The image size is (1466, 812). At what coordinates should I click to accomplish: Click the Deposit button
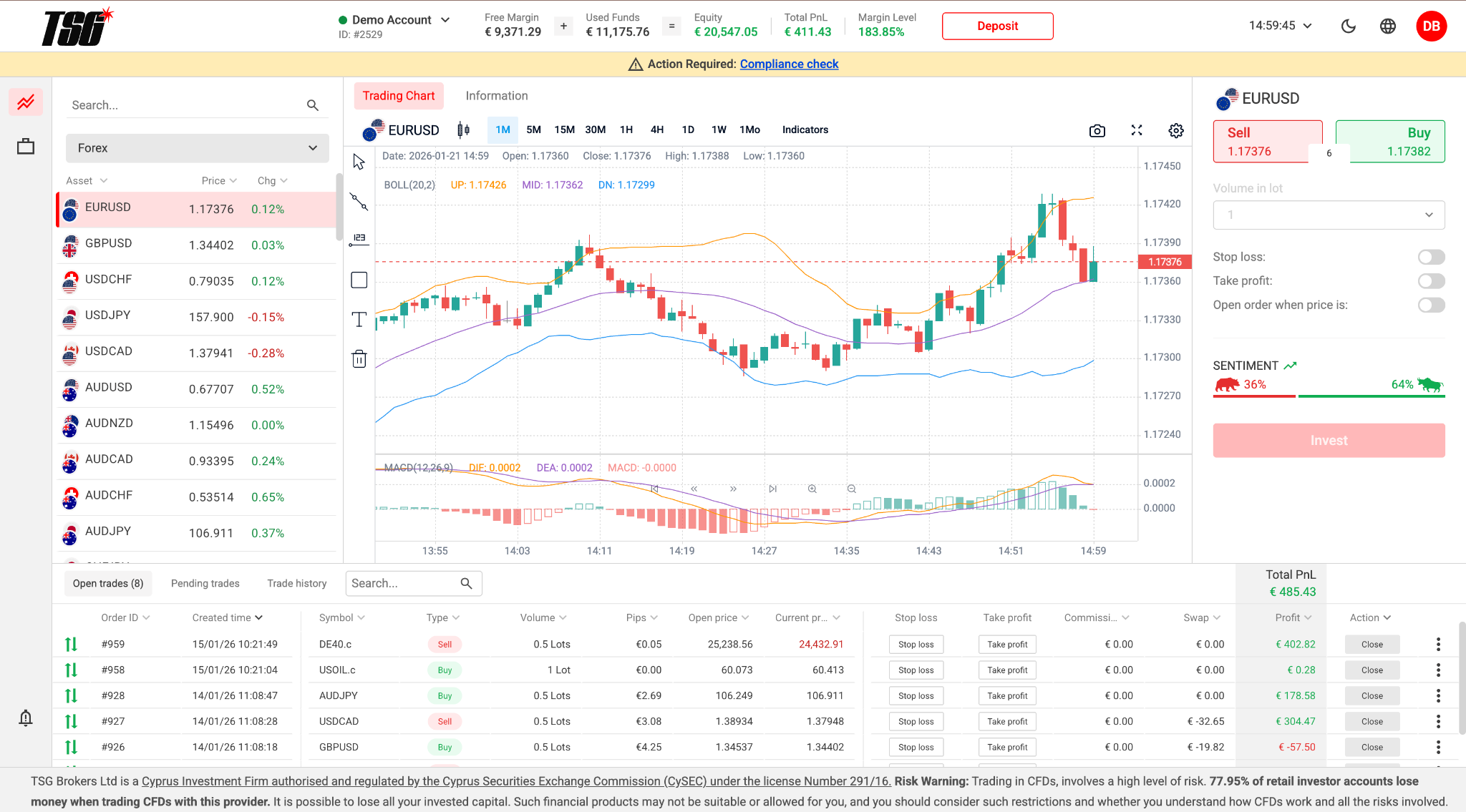[997, 26]
